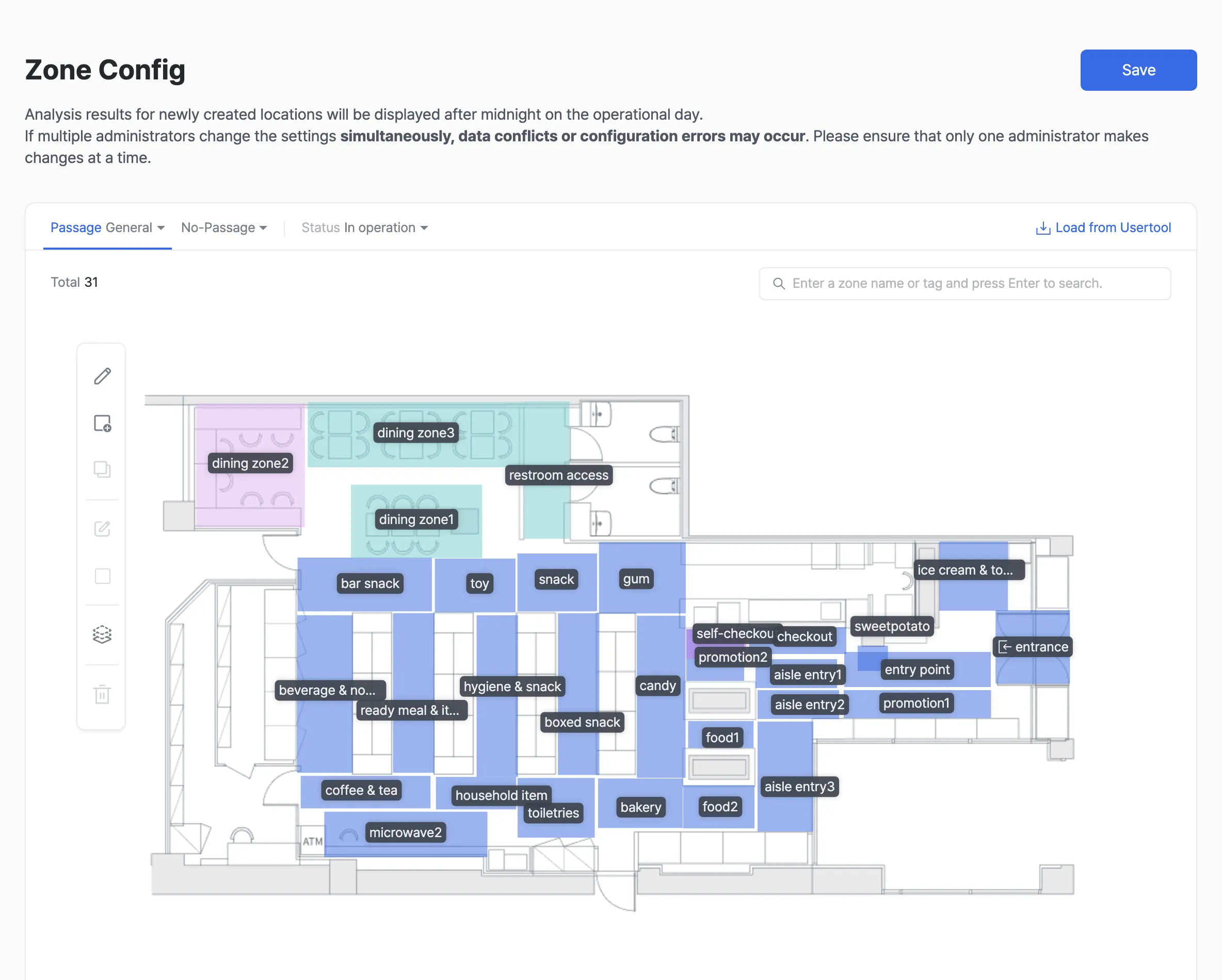The height and width of the screenshot is (980, 1222).
Task: Select the dining zone1 label
Action: coord(416,519)
